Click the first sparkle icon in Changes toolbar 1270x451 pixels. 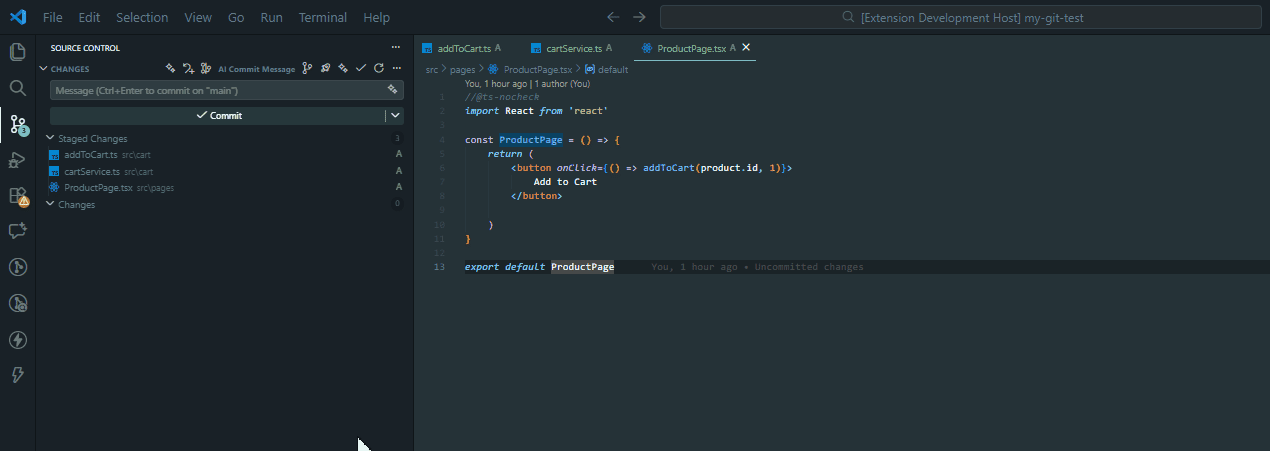pos(170,69)
